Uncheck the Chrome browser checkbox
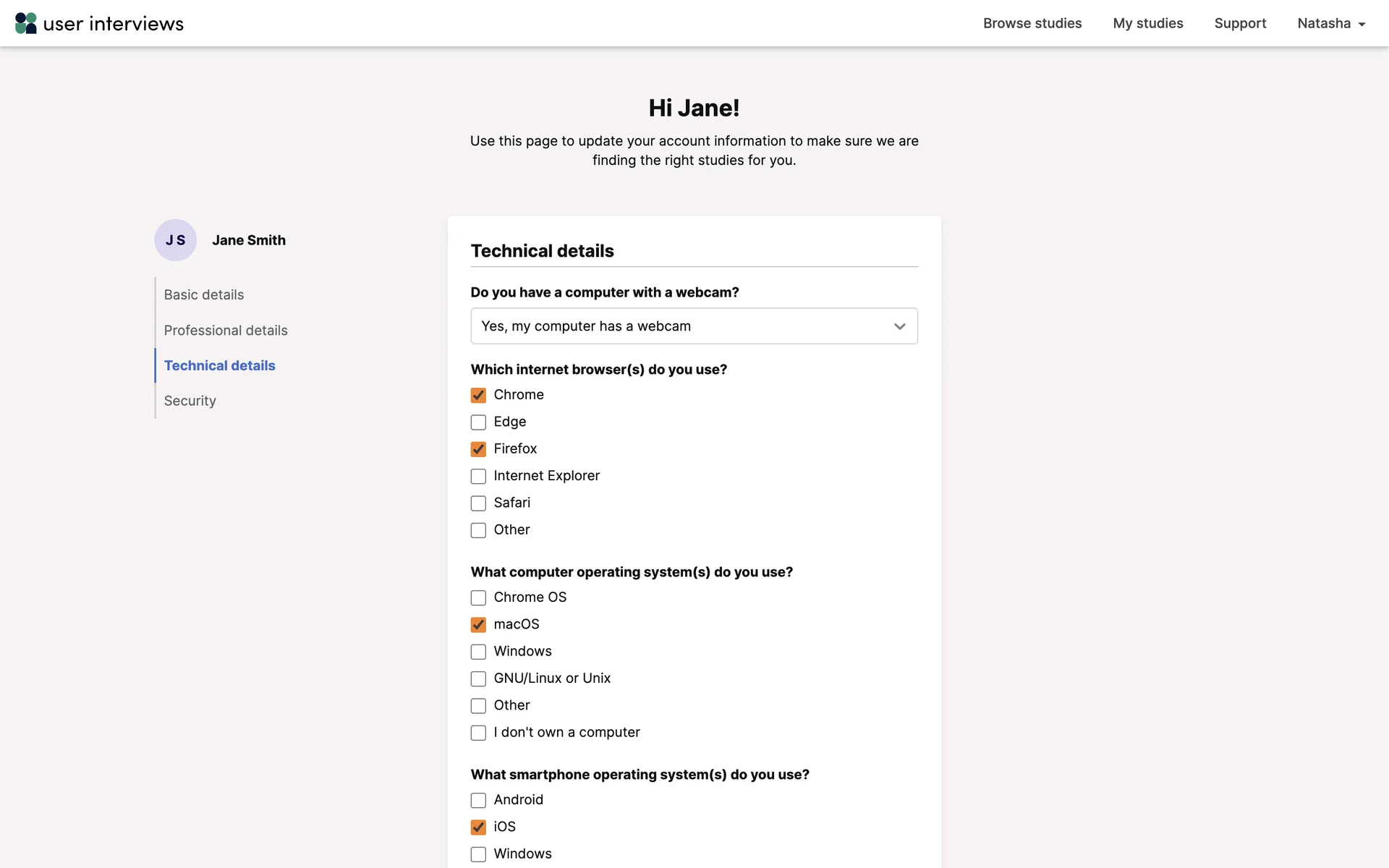Screen dimensions: 1389x868 (478, 395)
